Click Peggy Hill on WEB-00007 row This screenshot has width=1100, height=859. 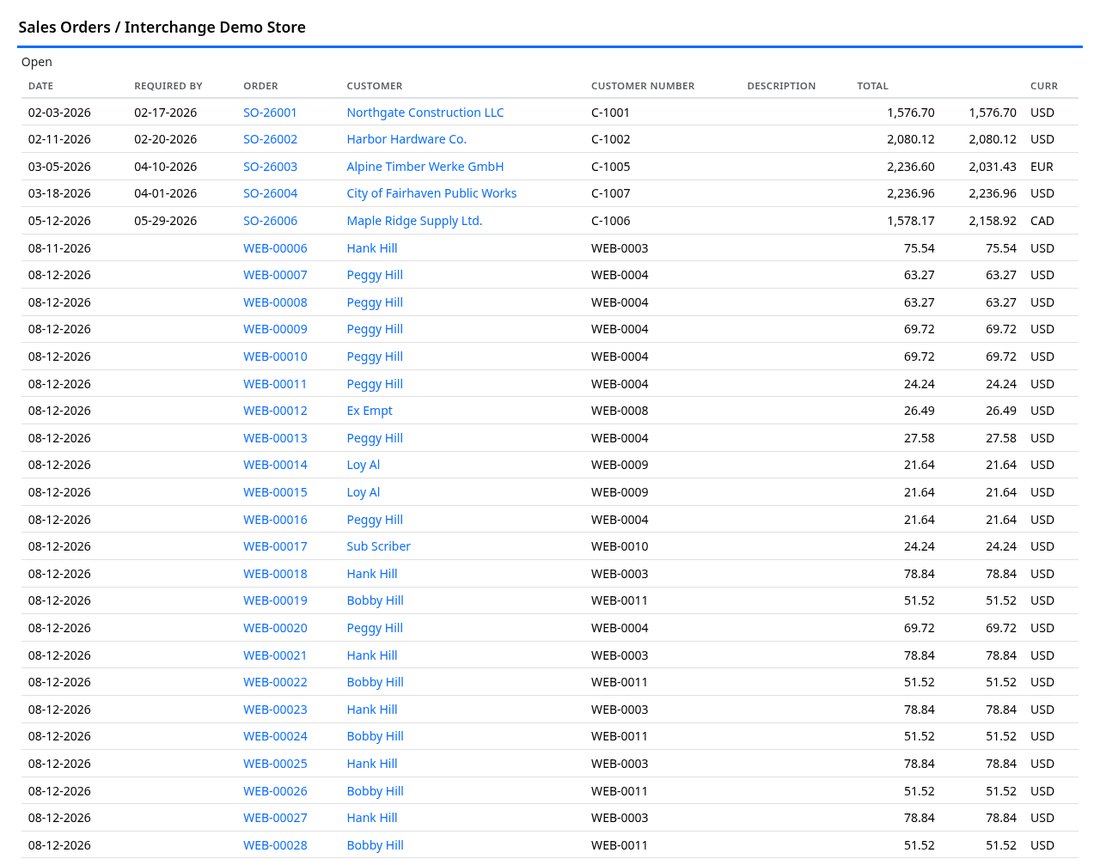click(x=375, y=274)
